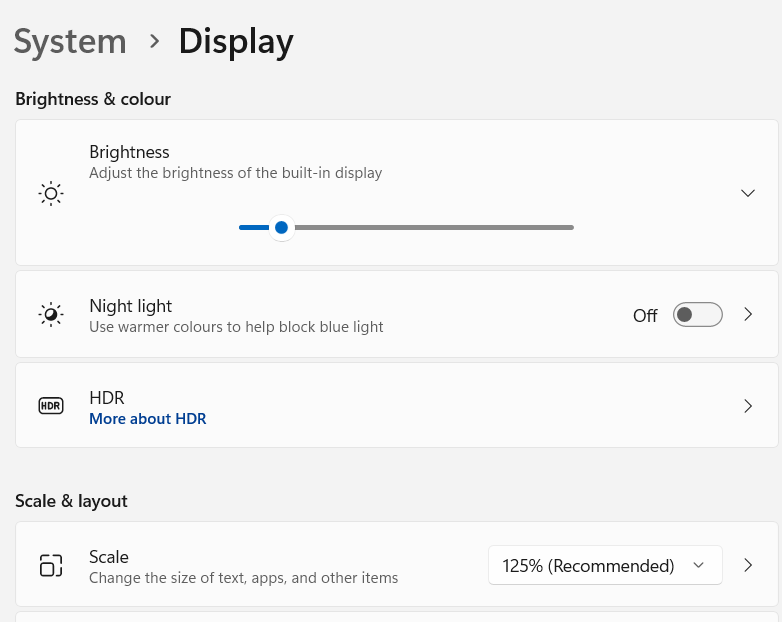Open HDR settings via right chevron
This screenshot has height=622, width=782.
click(748, 406)
